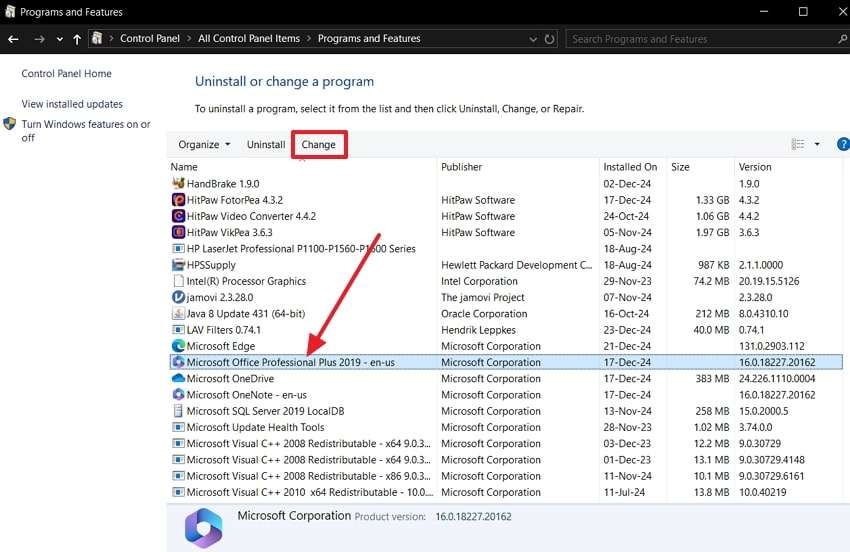Click the search magnifier icon
The height and width of the screenshot is (552, 850).
coord(842,39)
